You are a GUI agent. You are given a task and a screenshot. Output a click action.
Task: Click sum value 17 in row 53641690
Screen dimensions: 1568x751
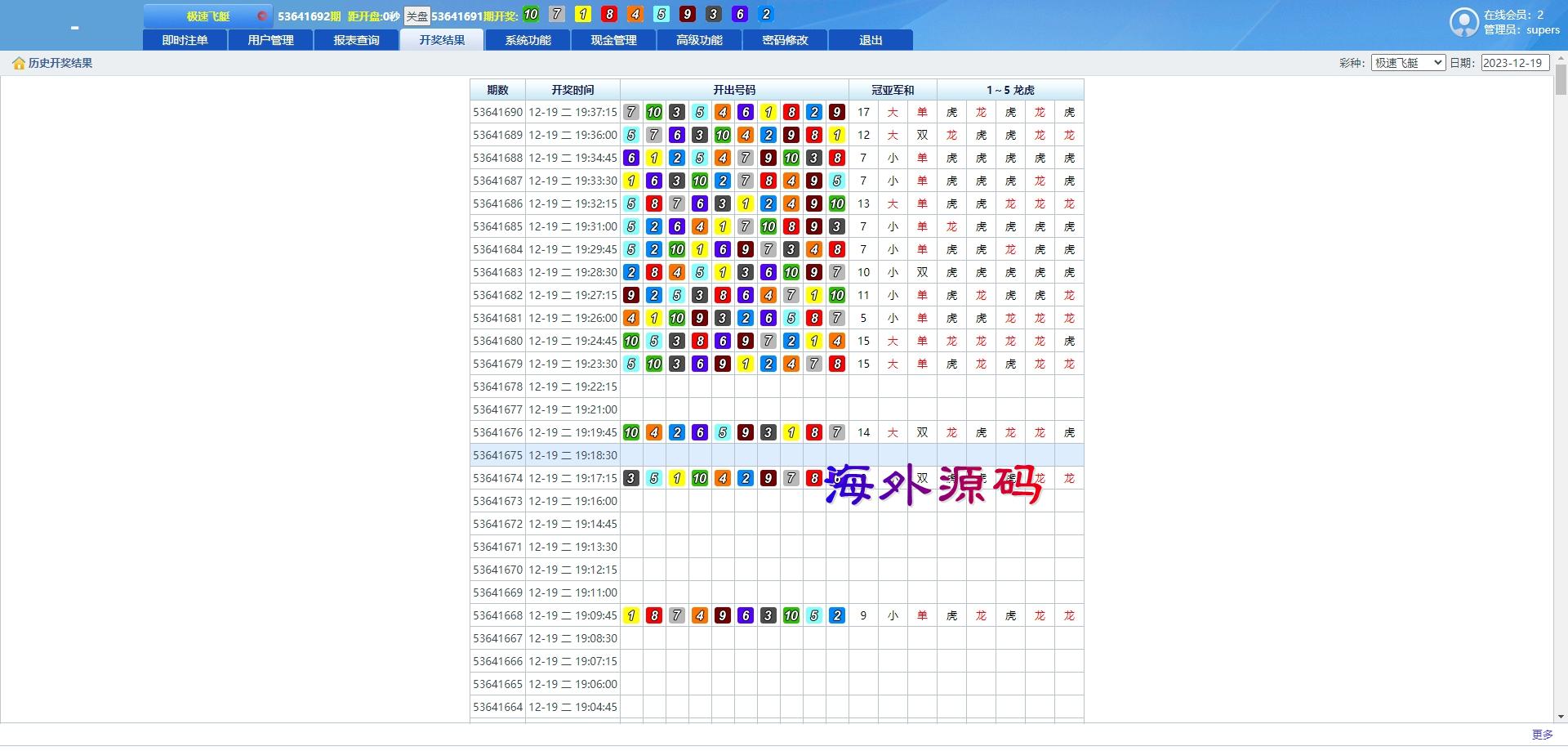click(863, 112)
